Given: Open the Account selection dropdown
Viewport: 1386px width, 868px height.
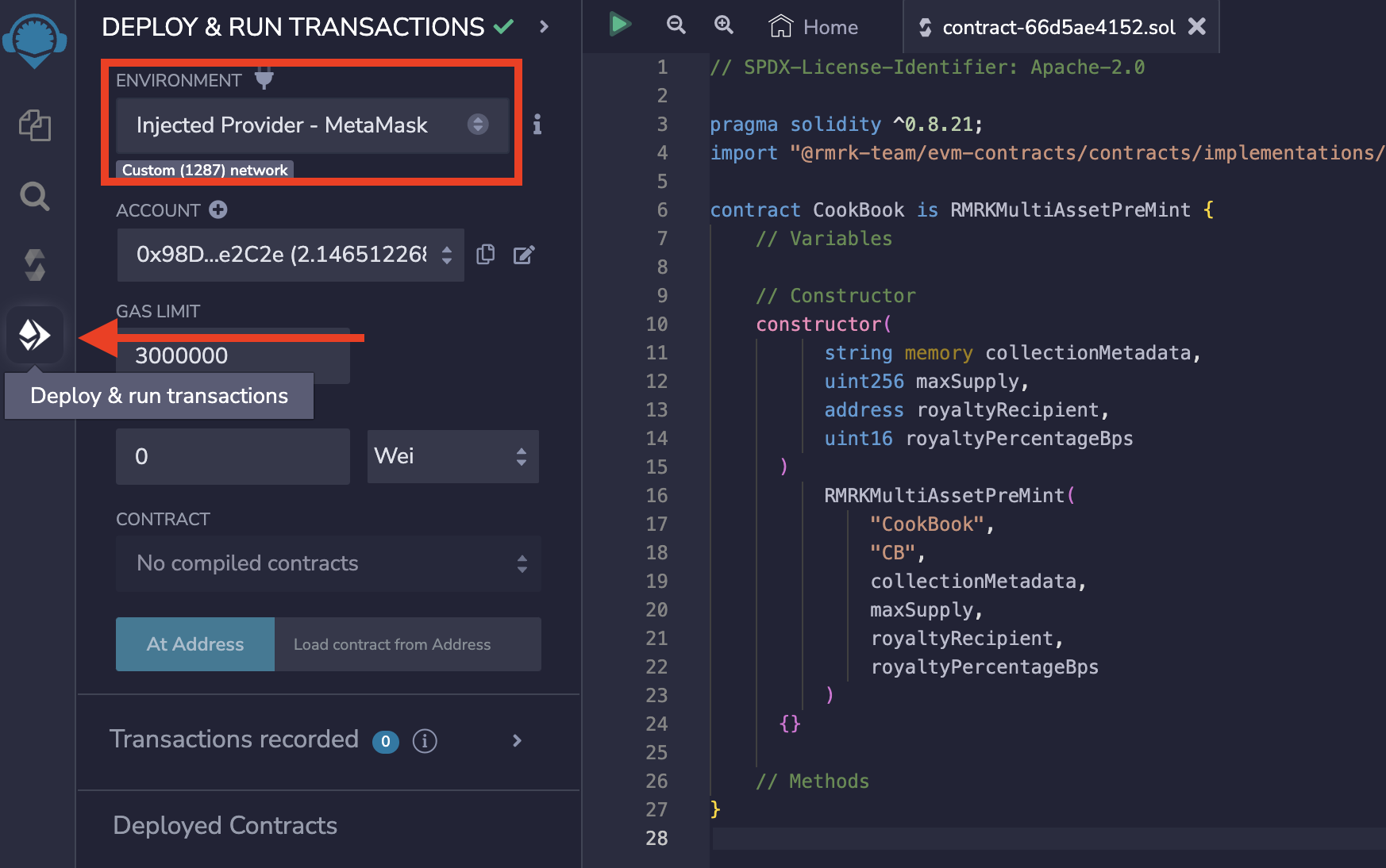Looking at the screenshot, I should (x=290, y=255).
